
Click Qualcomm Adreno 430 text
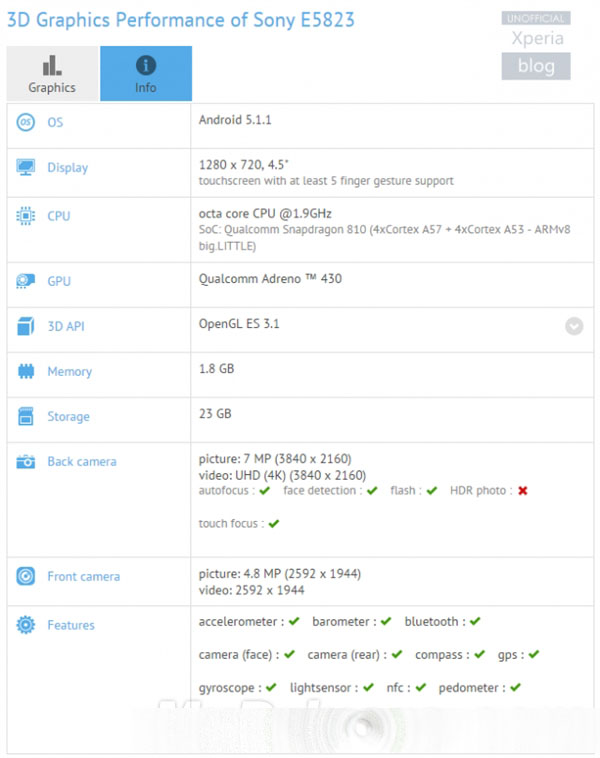[270, 279]
